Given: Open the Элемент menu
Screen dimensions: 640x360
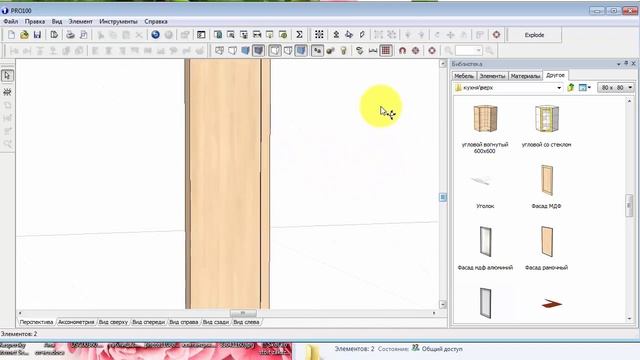Looking at the screenshot, I should coord(80,21).
